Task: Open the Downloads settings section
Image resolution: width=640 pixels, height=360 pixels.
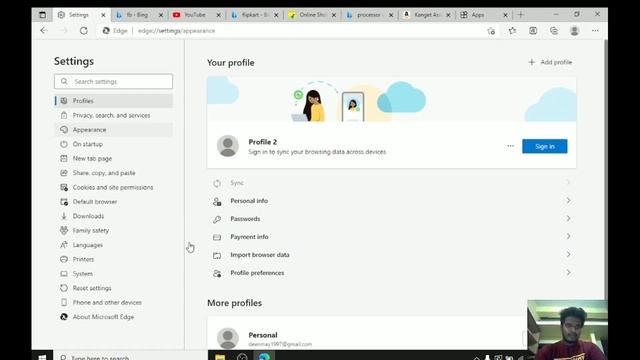Action: pyautogui.click(x=114, y=216)
